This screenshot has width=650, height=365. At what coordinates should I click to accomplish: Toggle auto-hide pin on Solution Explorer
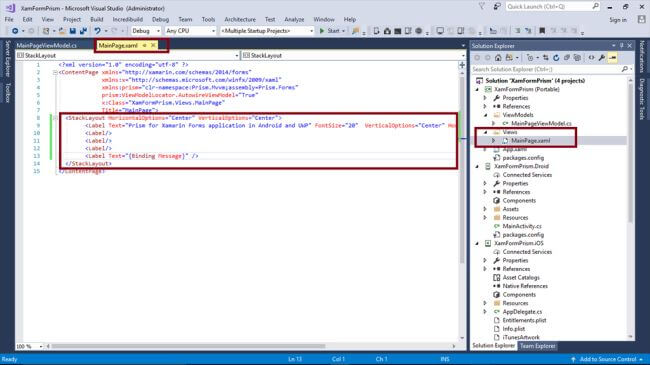coord(621,46)
